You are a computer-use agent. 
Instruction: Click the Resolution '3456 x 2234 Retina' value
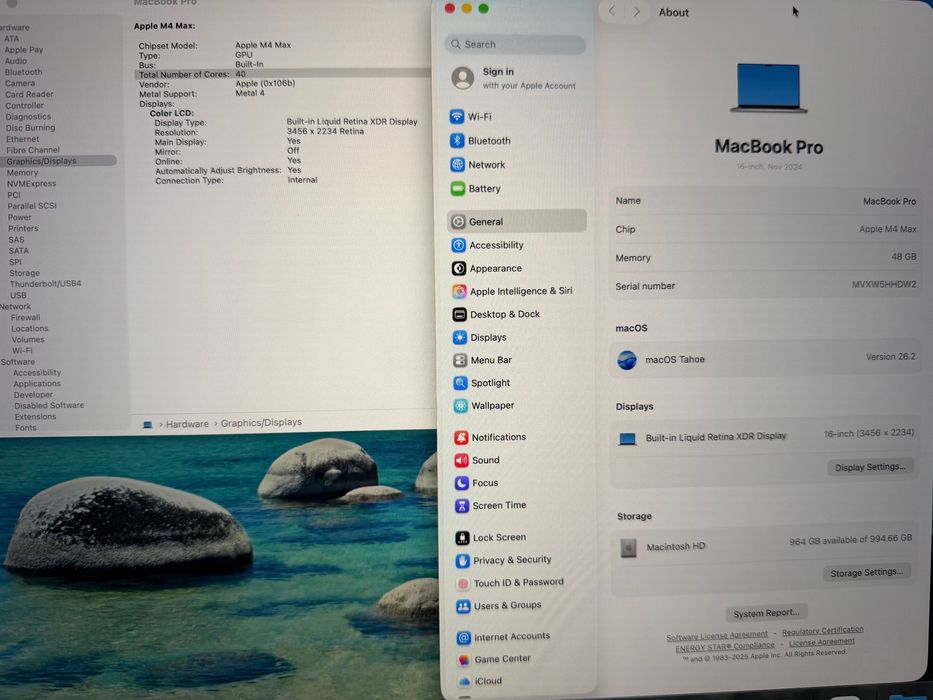(x=325, y=132)
